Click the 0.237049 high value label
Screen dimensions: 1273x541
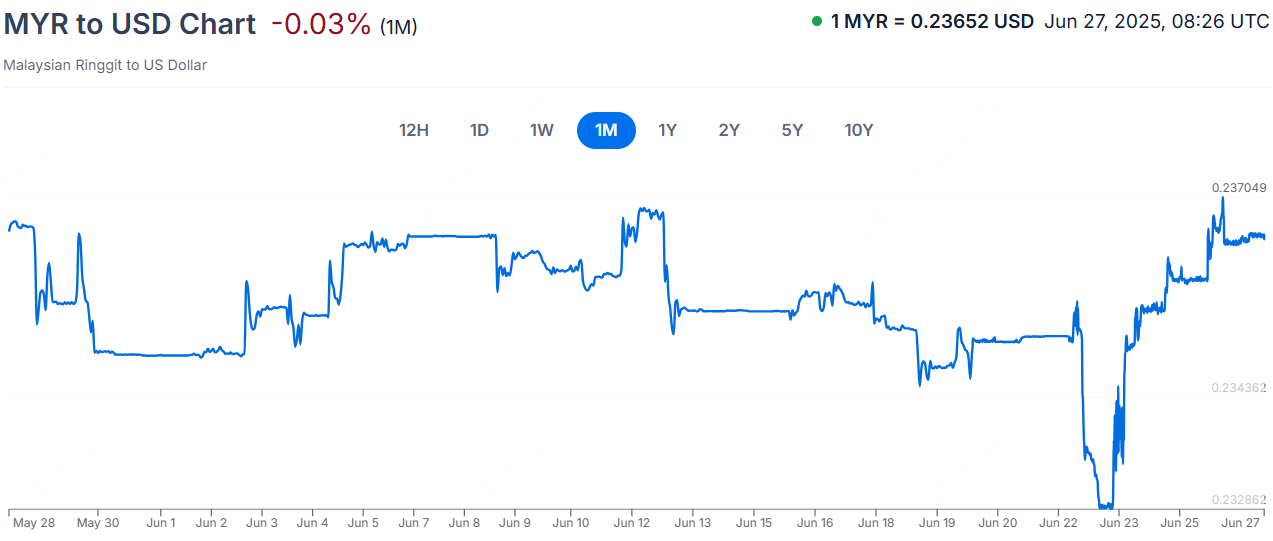tap(1239, 187)
